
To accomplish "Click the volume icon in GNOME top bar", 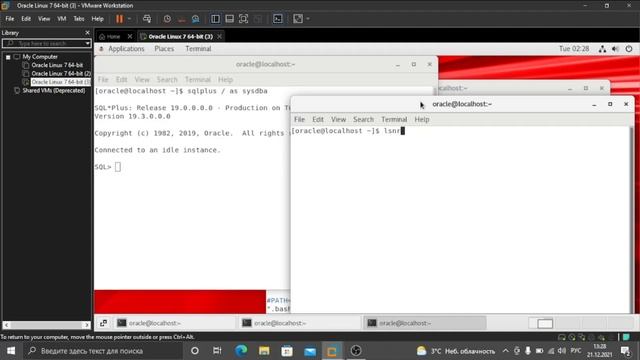I will point(616,49).
